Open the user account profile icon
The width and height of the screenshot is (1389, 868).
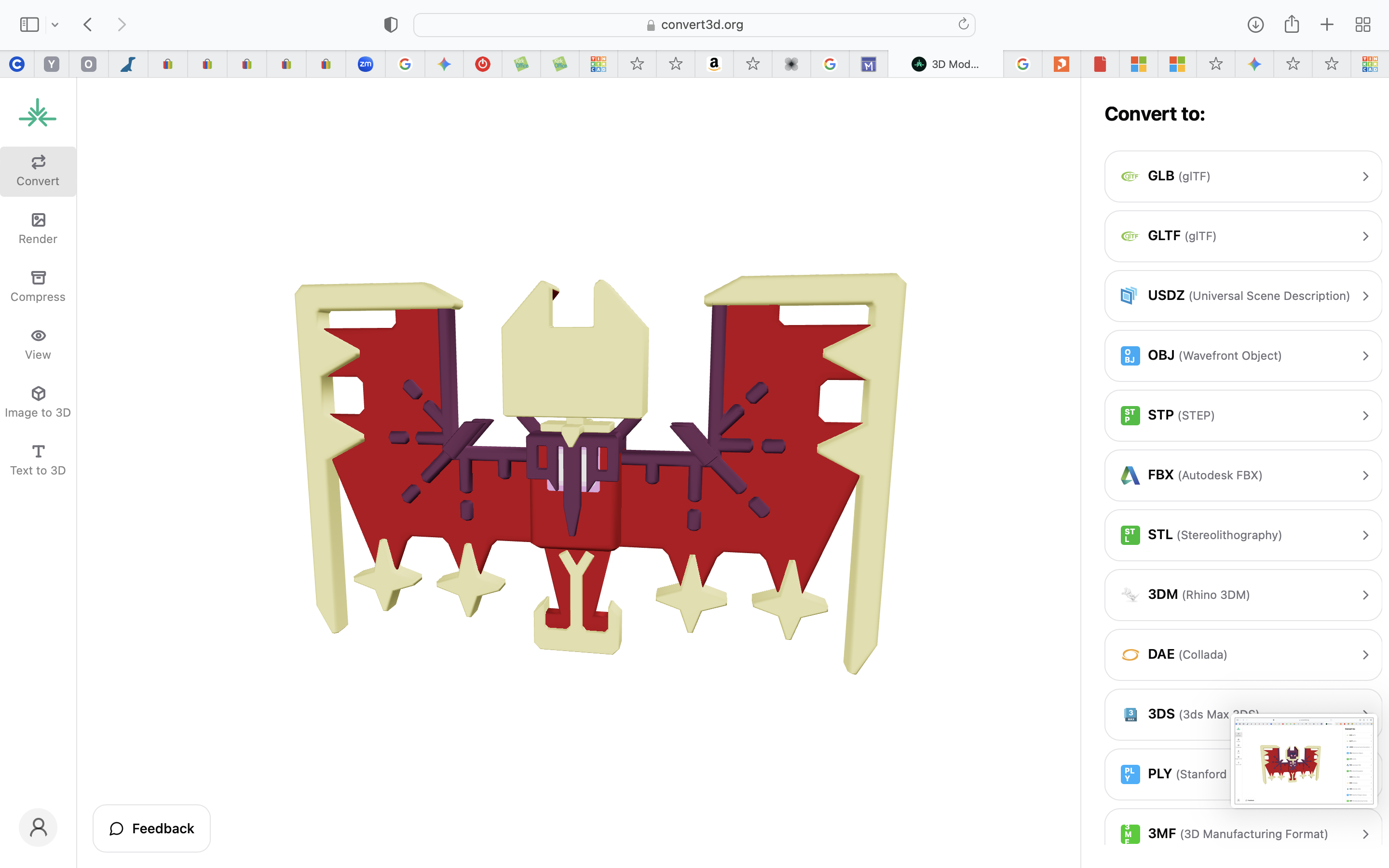(x=38, y=827)
